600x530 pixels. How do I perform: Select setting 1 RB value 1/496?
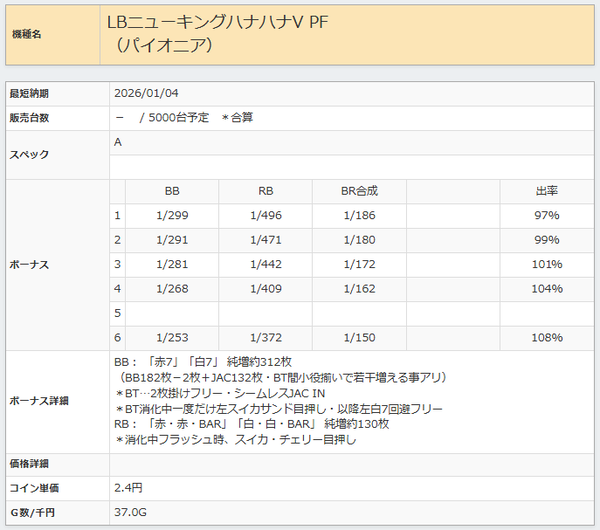(x=266, y=215)
